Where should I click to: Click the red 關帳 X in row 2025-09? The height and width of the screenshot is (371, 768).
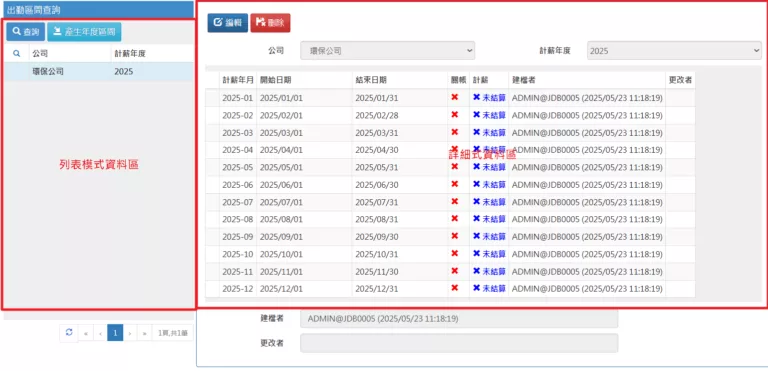pyautogui.click(x=455, y=236)
